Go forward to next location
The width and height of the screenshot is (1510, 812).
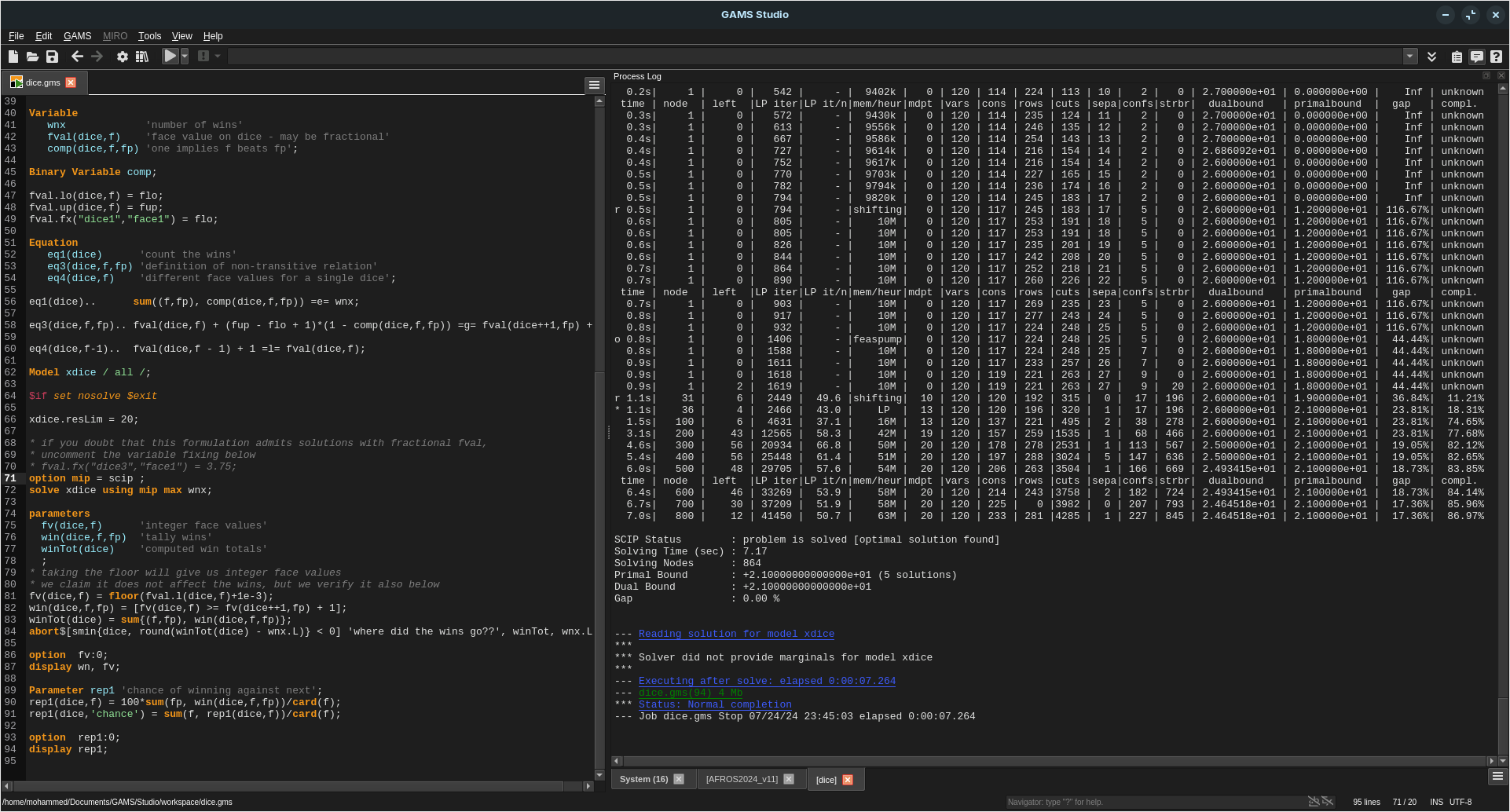pos(97,57)
